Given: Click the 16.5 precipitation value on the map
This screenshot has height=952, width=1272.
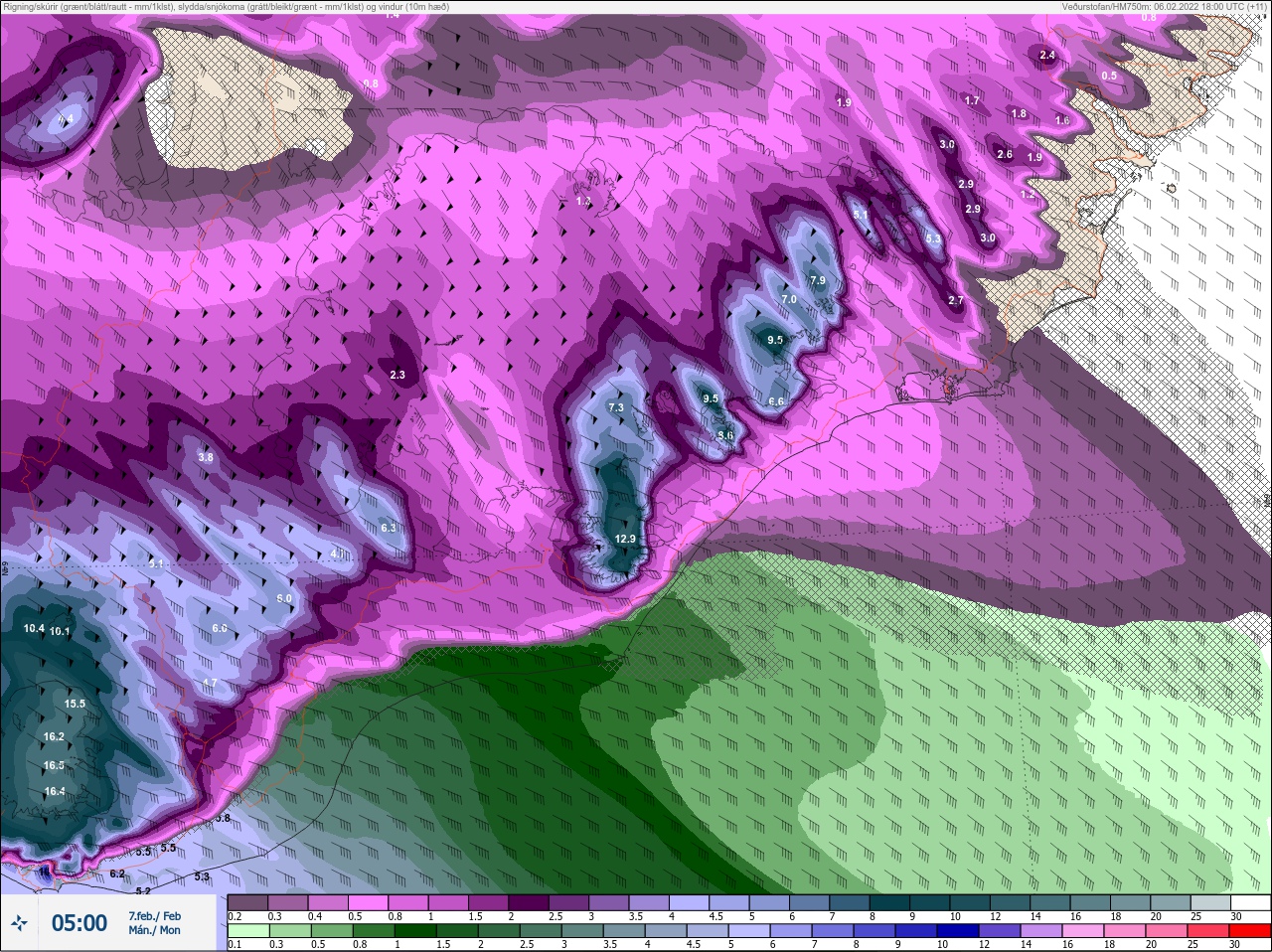Looking at the screenshot, I should (54, 765).
